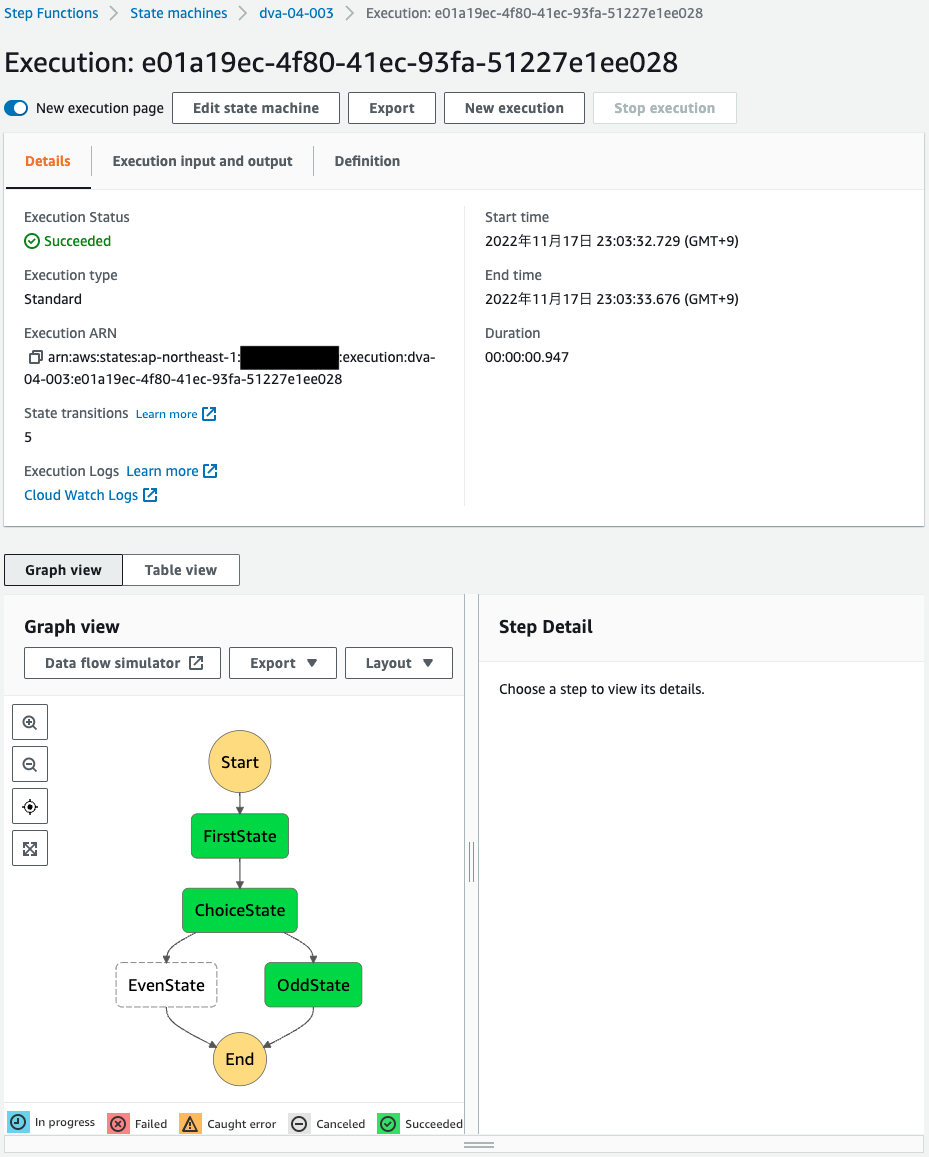The height and width of the screenshot is (1157, 929).
Task: Open the Layout dropdown
Action: [398, 662]
